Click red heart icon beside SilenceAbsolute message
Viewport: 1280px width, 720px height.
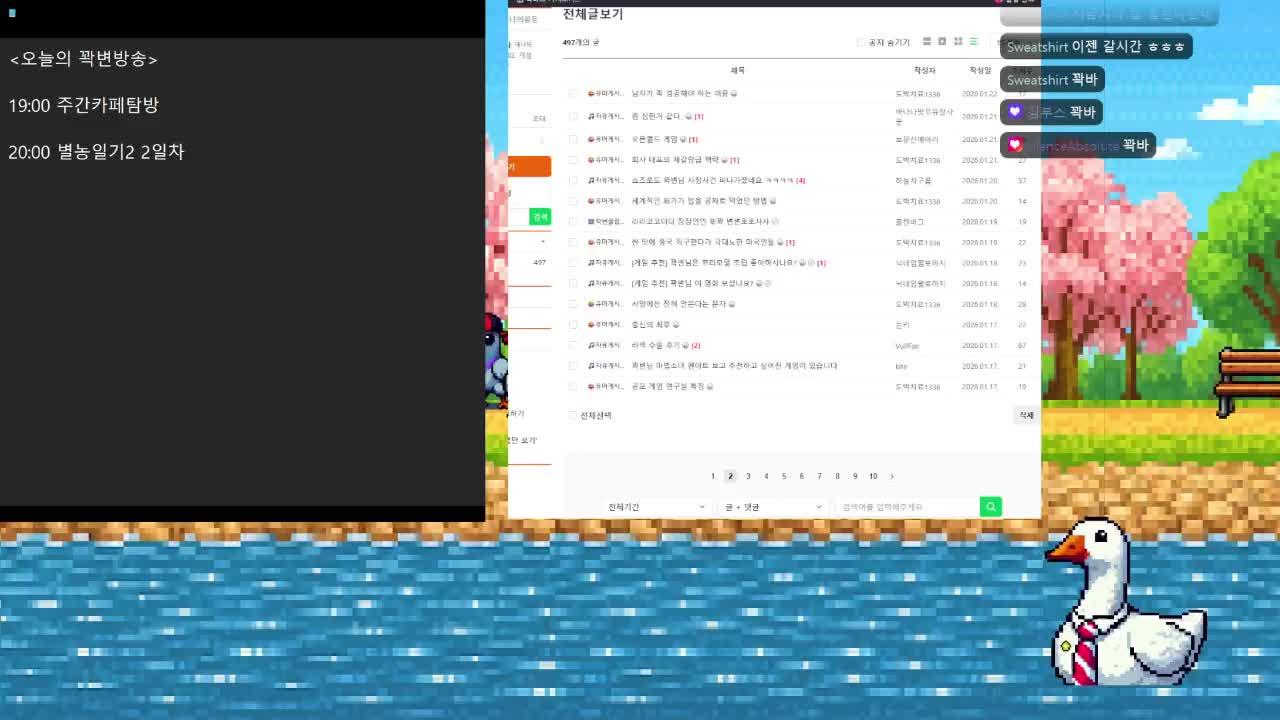pyautogui.click(x=1016, y=145)
